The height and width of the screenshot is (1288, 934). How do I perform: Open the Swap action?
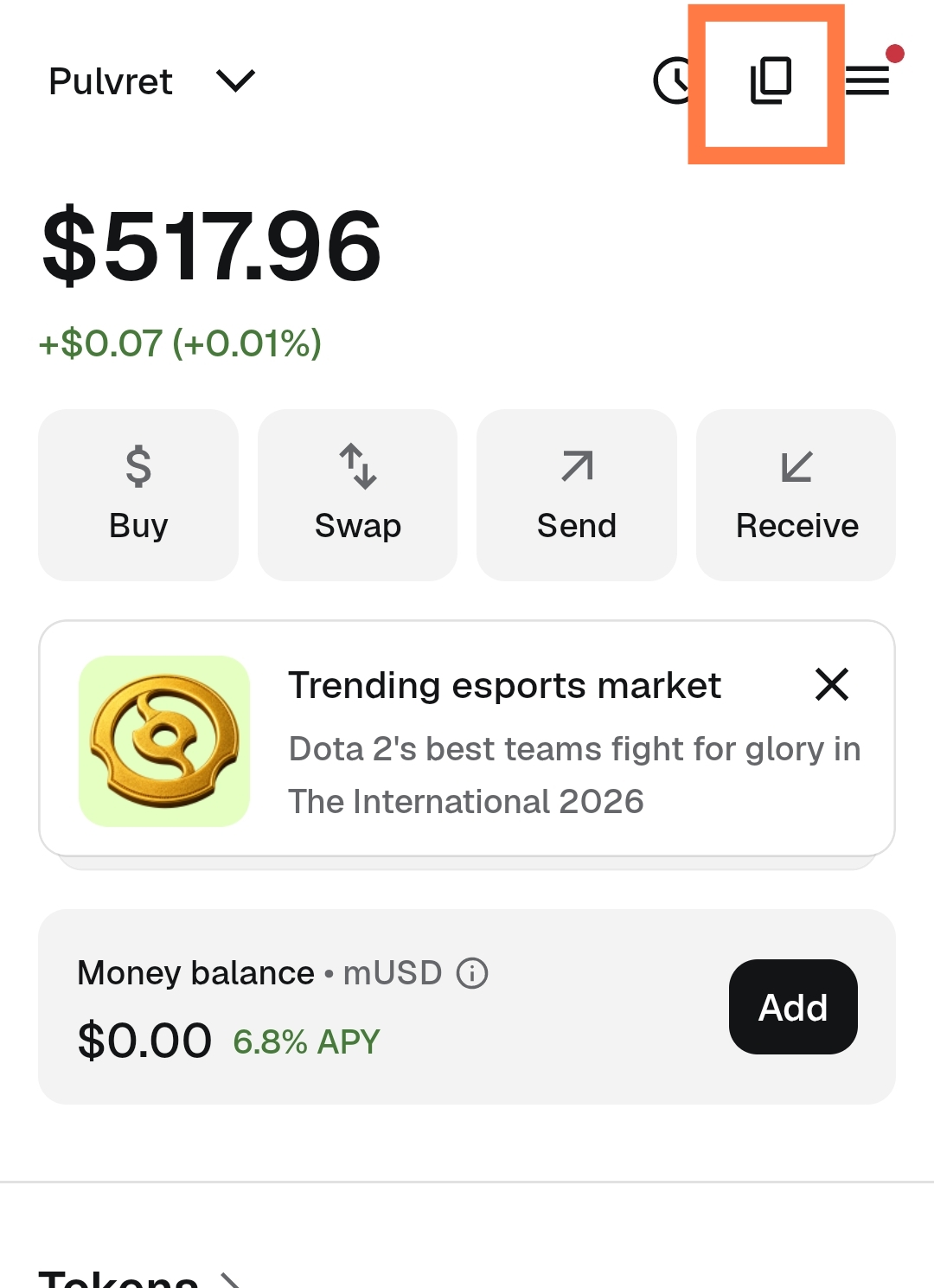point(358,495)
